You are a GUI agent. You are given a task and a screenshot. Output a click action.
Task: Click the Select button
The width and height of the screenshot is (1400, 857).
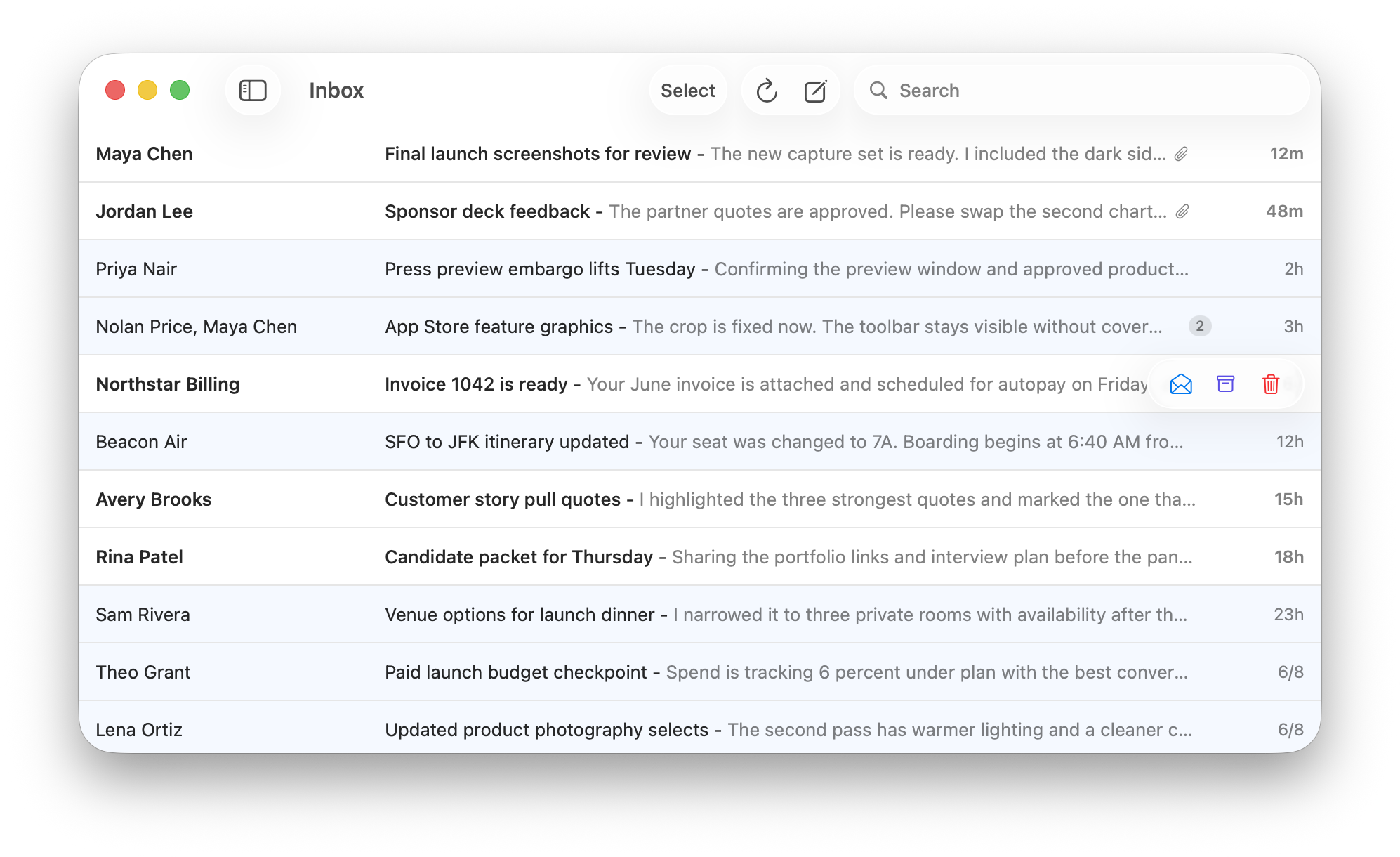pyautogui.click(x=688, y=91)
